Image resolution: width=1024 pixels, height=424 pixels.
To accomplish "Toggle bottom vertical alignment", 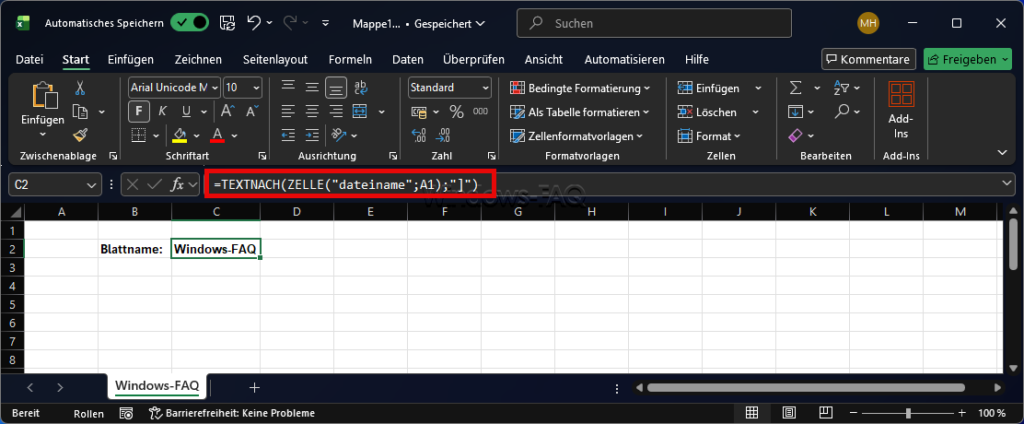I will (336, 87).
